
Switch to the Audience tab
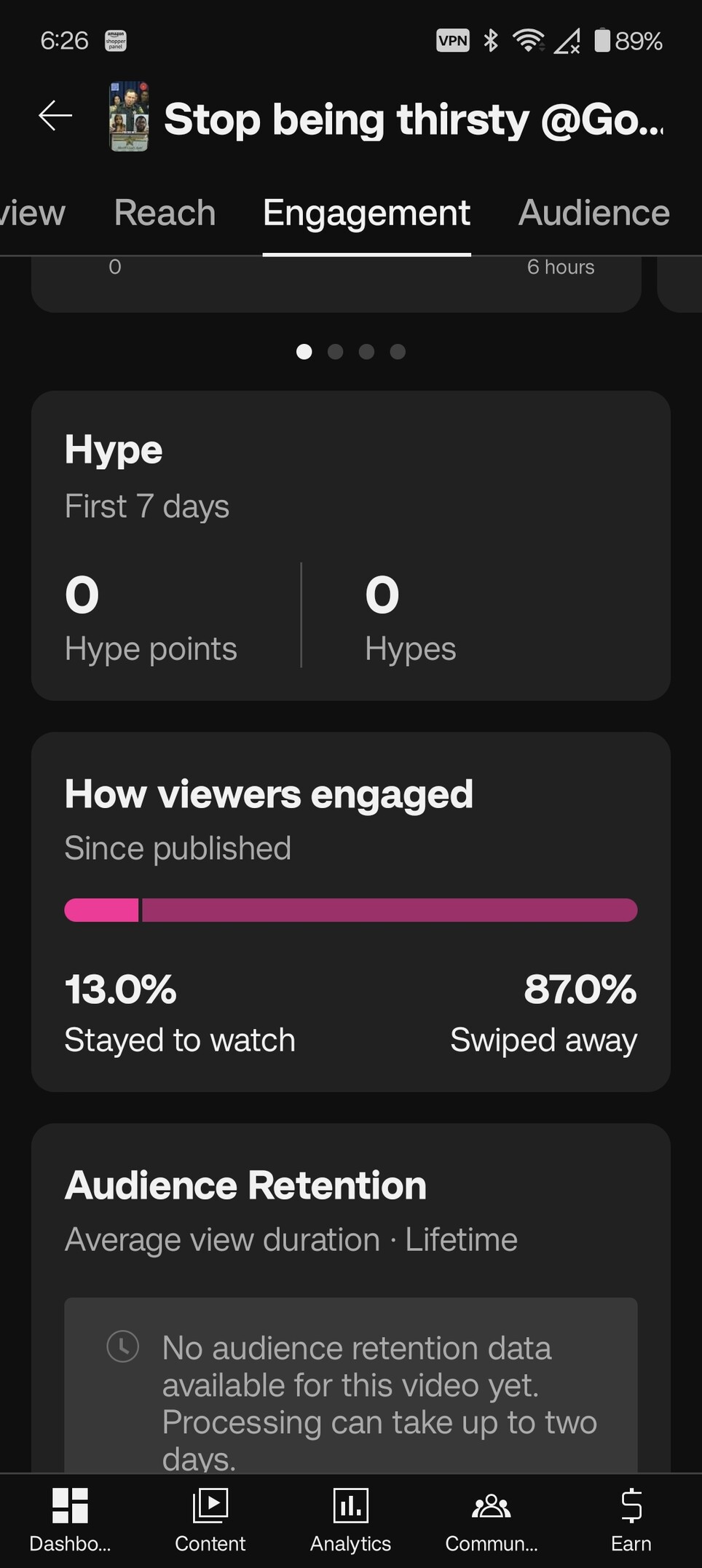tap(593, 213)
